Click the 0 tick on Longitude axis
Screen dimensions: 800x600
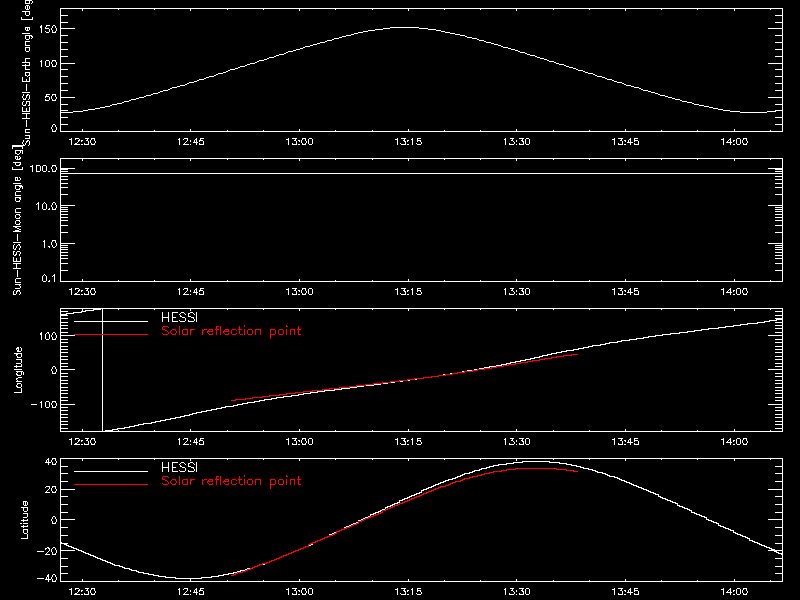point(54,370)
